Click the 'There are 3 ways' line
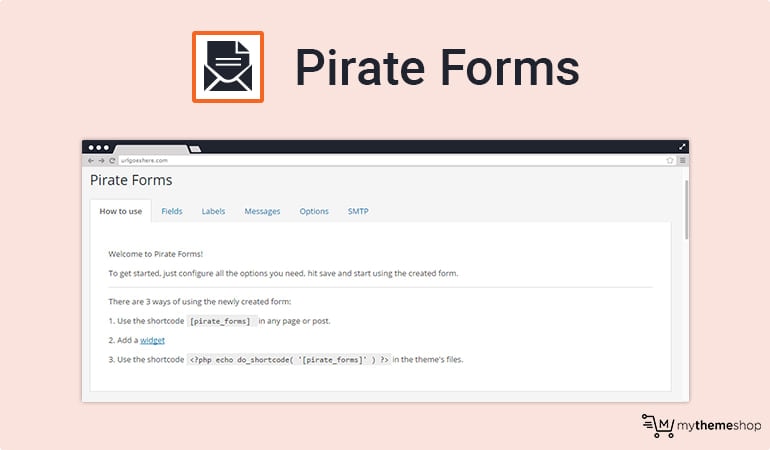This screenshot has width=770, height=450. [x=200, y=302]
